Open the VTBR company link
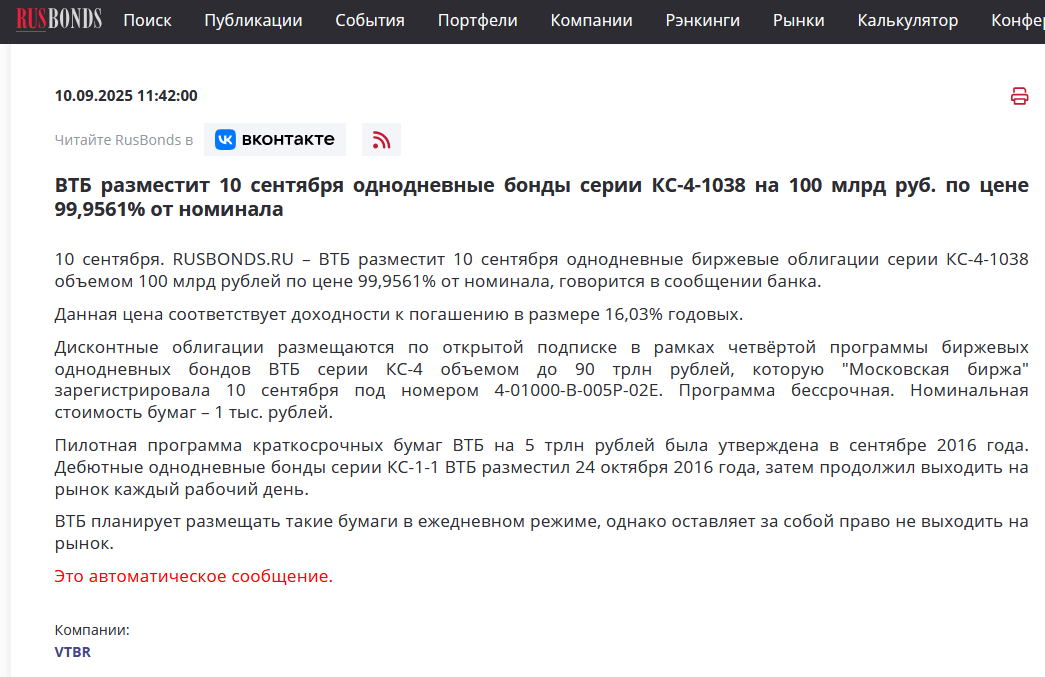1045x677 pixels. 73,652
